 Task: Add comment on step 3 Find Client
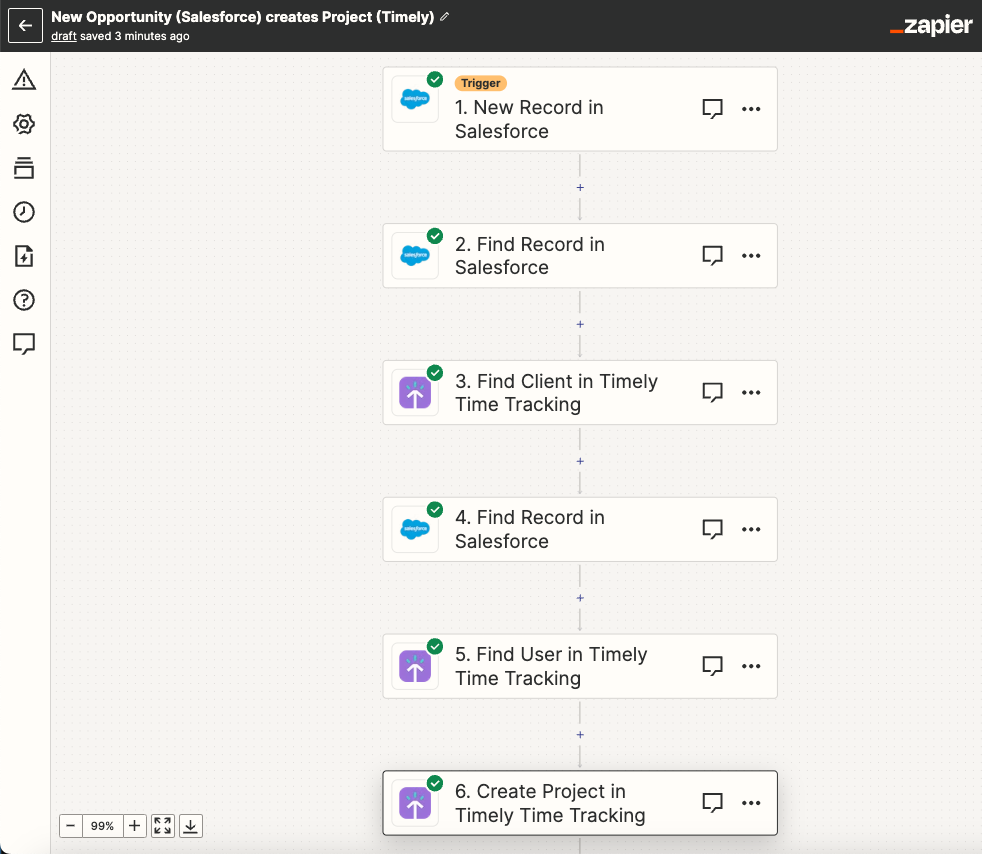pyautogui.click(x=712, y=393)
